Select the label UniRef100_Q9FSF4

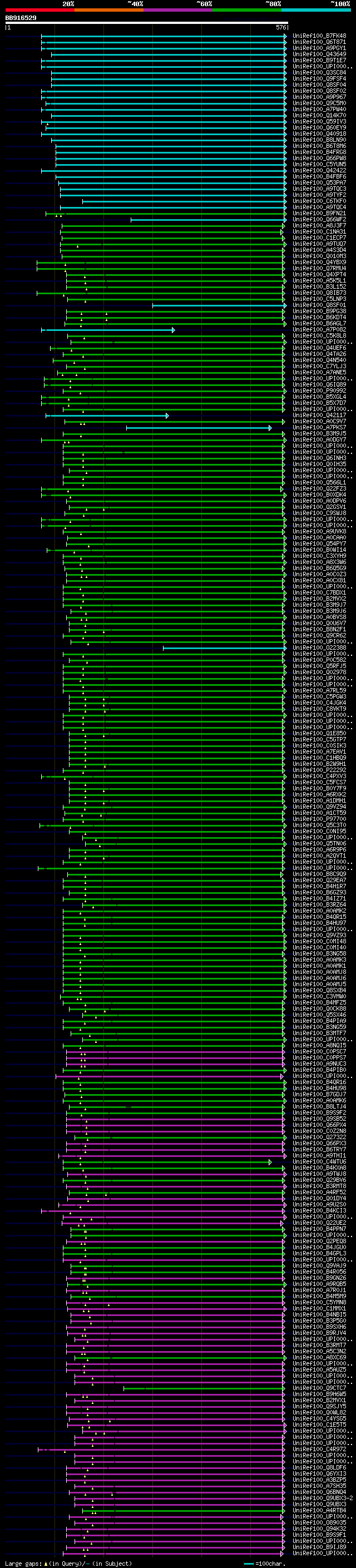click(319, 78)
